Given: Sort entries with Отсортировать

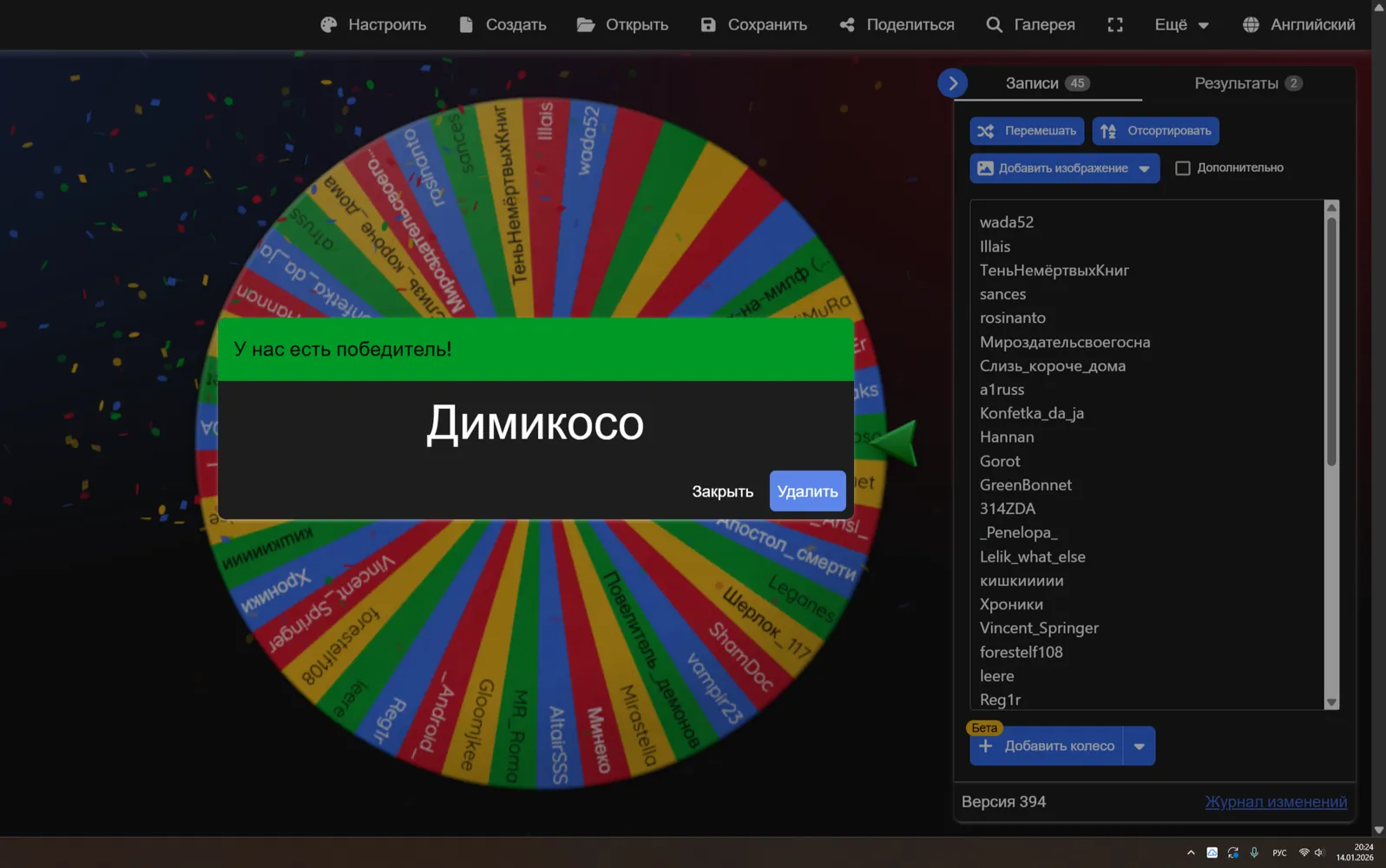Looking at the screenshot, I should 1156,131.
